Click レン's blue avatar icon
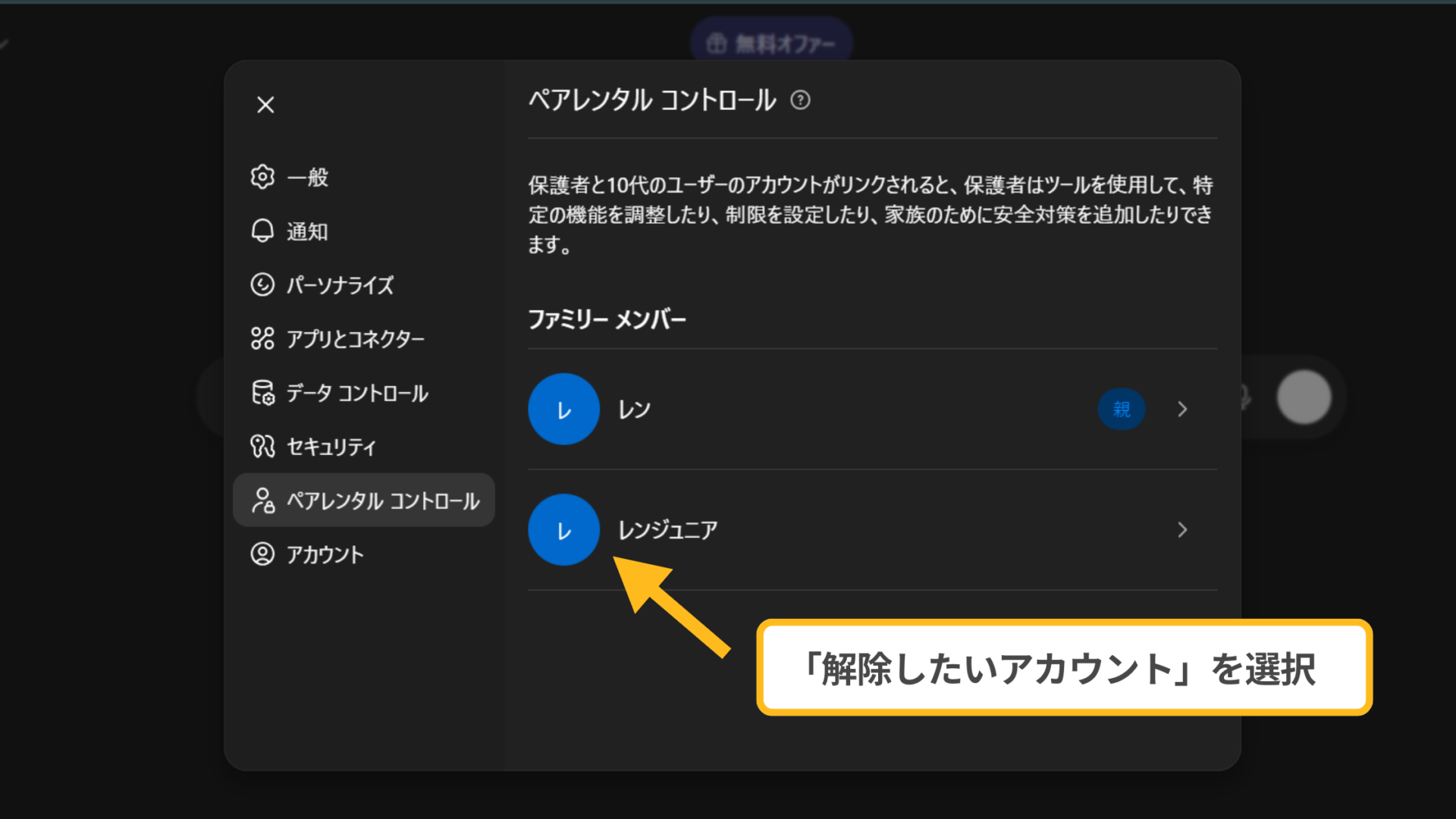 click(563, 409)
